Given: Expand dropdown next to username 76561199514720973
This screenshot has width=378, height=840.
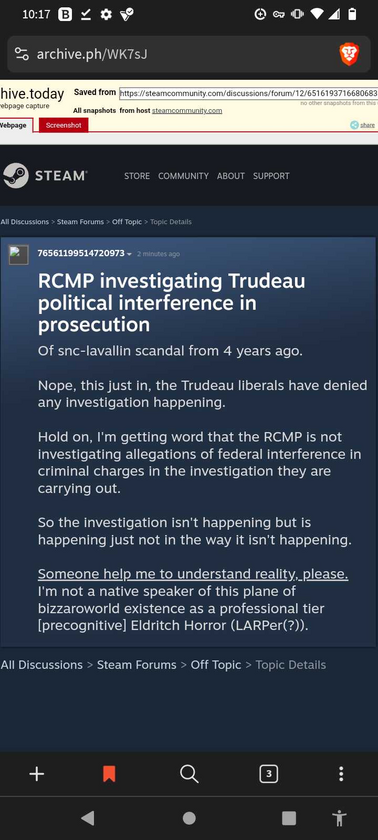Looking at the screenshot, I should tap(129, 254).
